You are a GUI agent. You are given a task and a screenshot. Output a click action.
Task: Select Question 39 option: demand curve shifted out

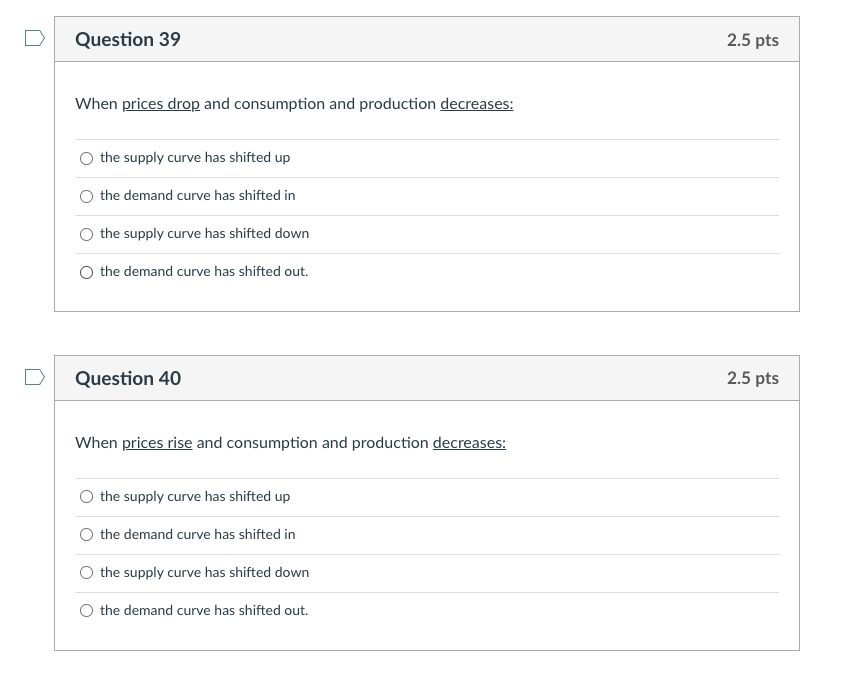[86, 272]
